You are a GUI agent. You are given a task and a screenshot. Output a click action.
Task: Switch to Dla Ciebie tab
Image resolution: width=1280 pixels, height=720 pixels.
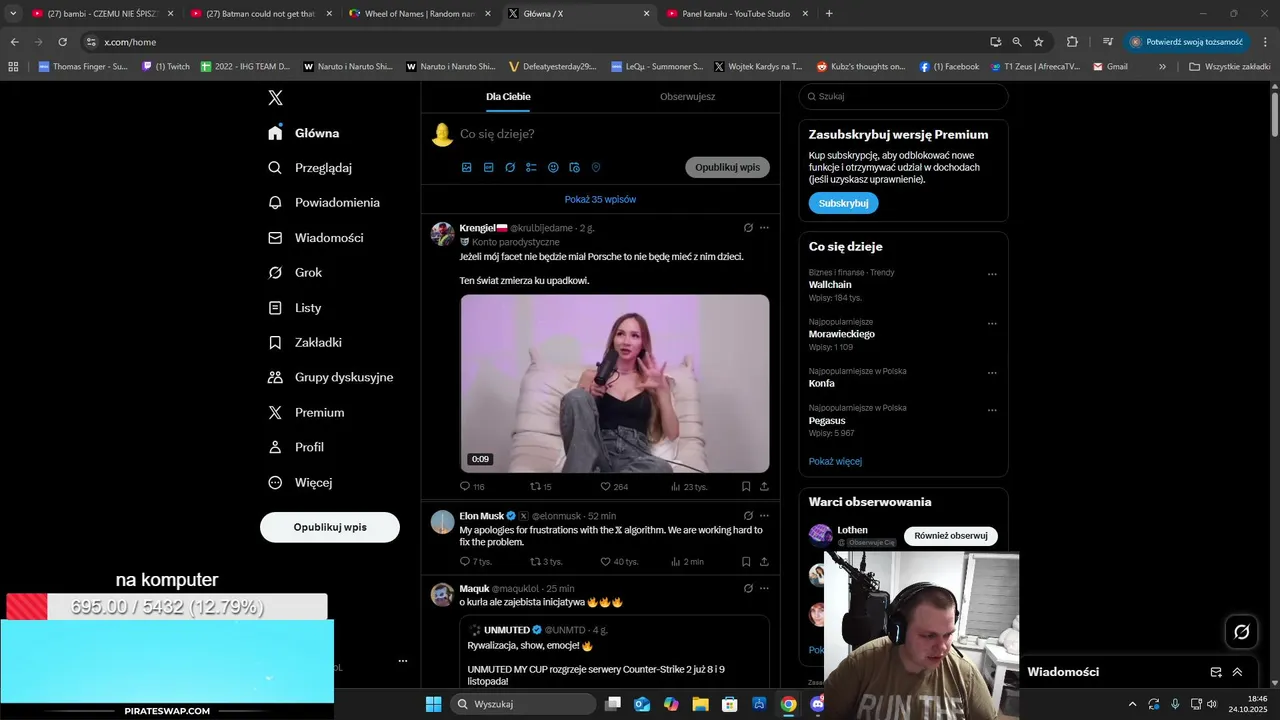[508, 97]
